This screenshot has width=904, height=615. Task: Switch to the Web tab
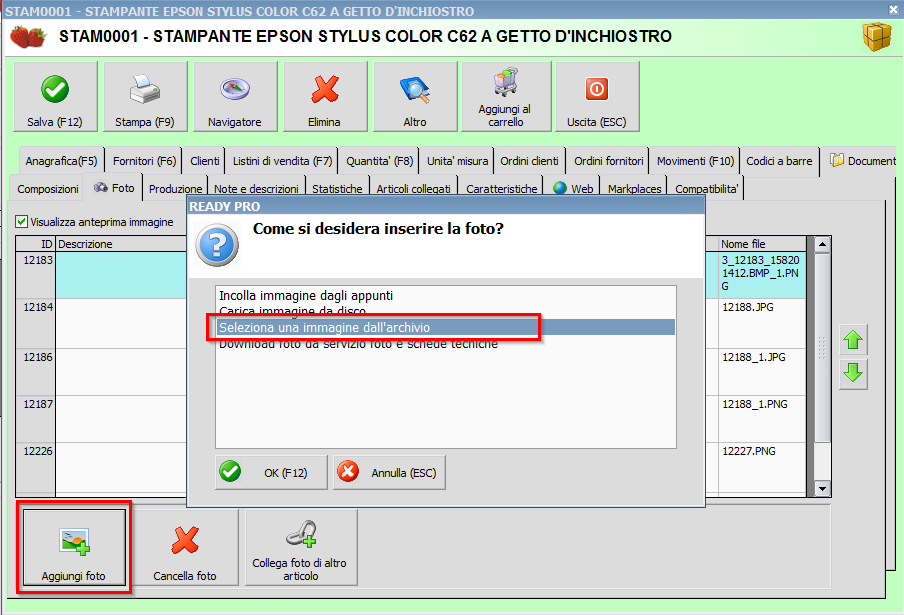(x=573, y=188)
